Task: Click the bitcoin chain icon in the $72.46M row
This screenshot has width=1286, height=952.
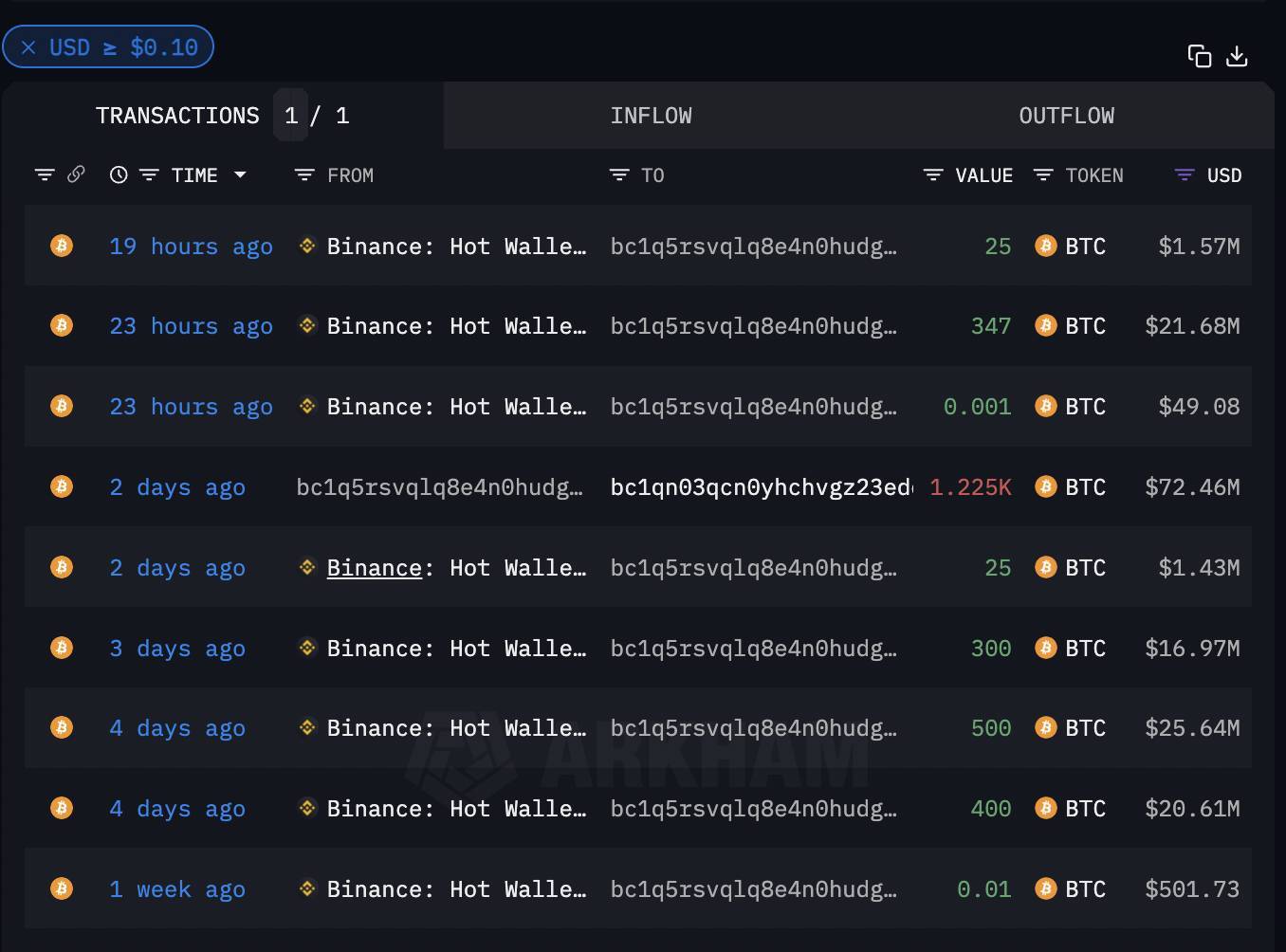Action: point(62,486)
